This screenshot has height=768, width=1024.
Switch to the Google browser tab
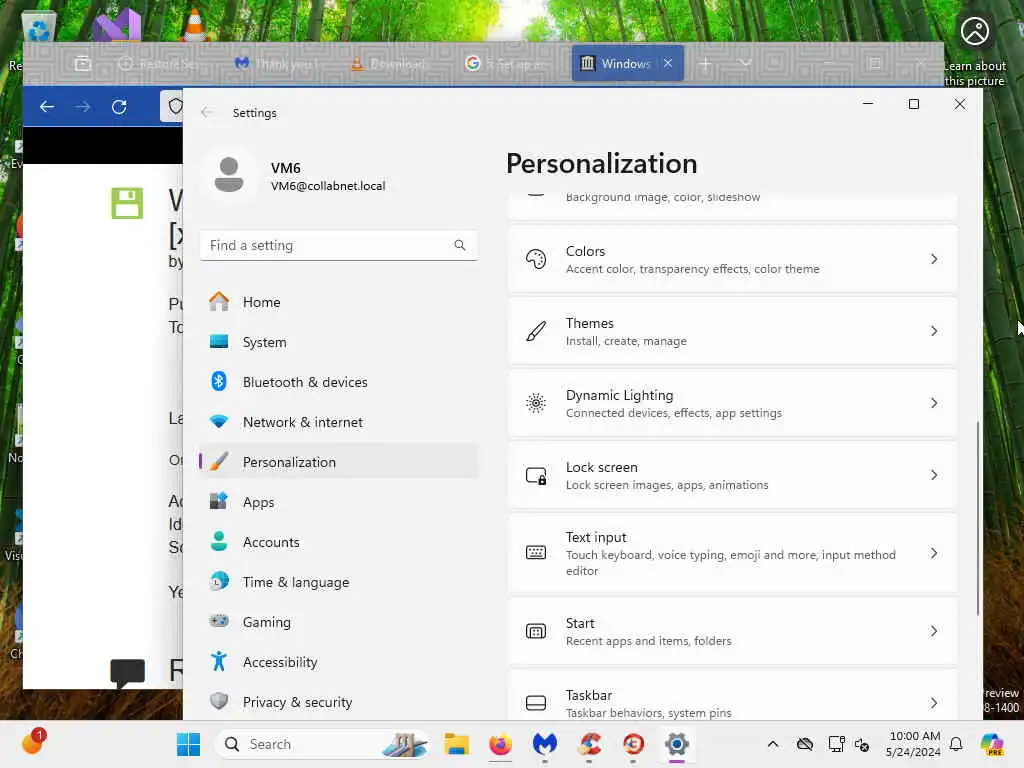(506, 63)
